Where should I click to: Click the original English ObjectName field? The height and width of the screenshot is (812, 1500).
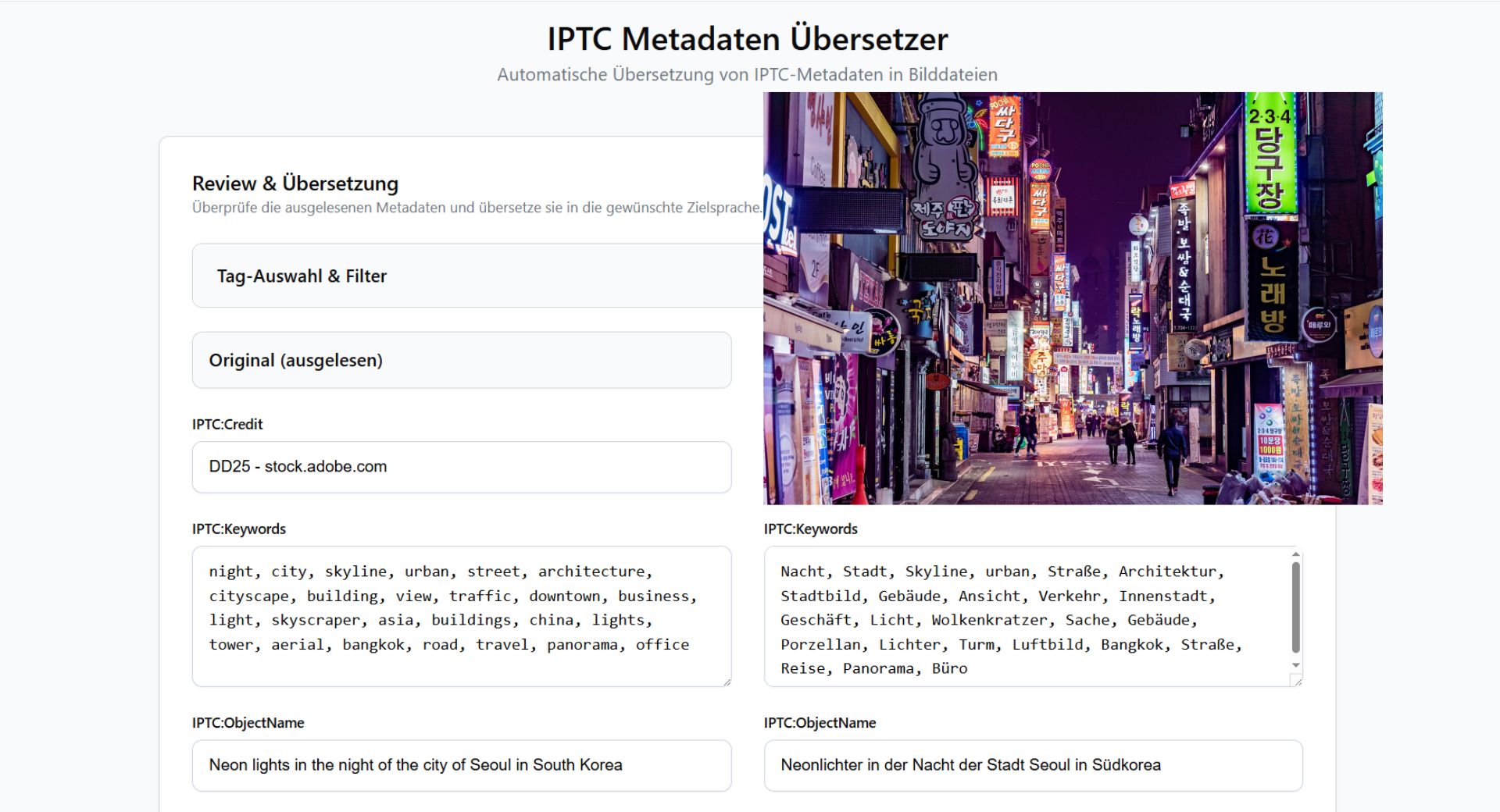coord(461,765)
